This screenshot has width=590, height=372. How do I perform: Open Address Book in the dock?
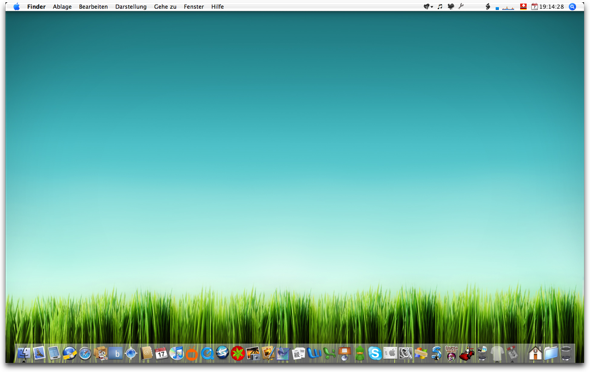(146, 353)
